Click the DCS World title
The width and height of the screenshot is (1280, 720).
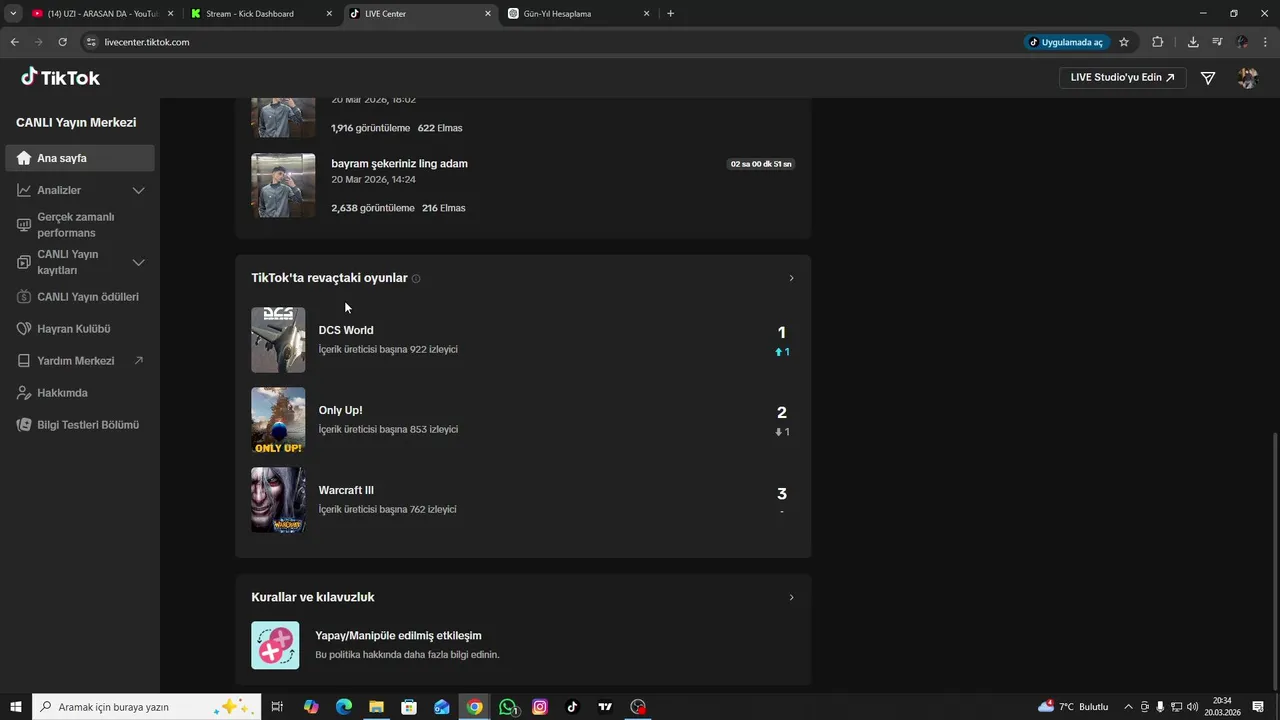click(346, 330)
